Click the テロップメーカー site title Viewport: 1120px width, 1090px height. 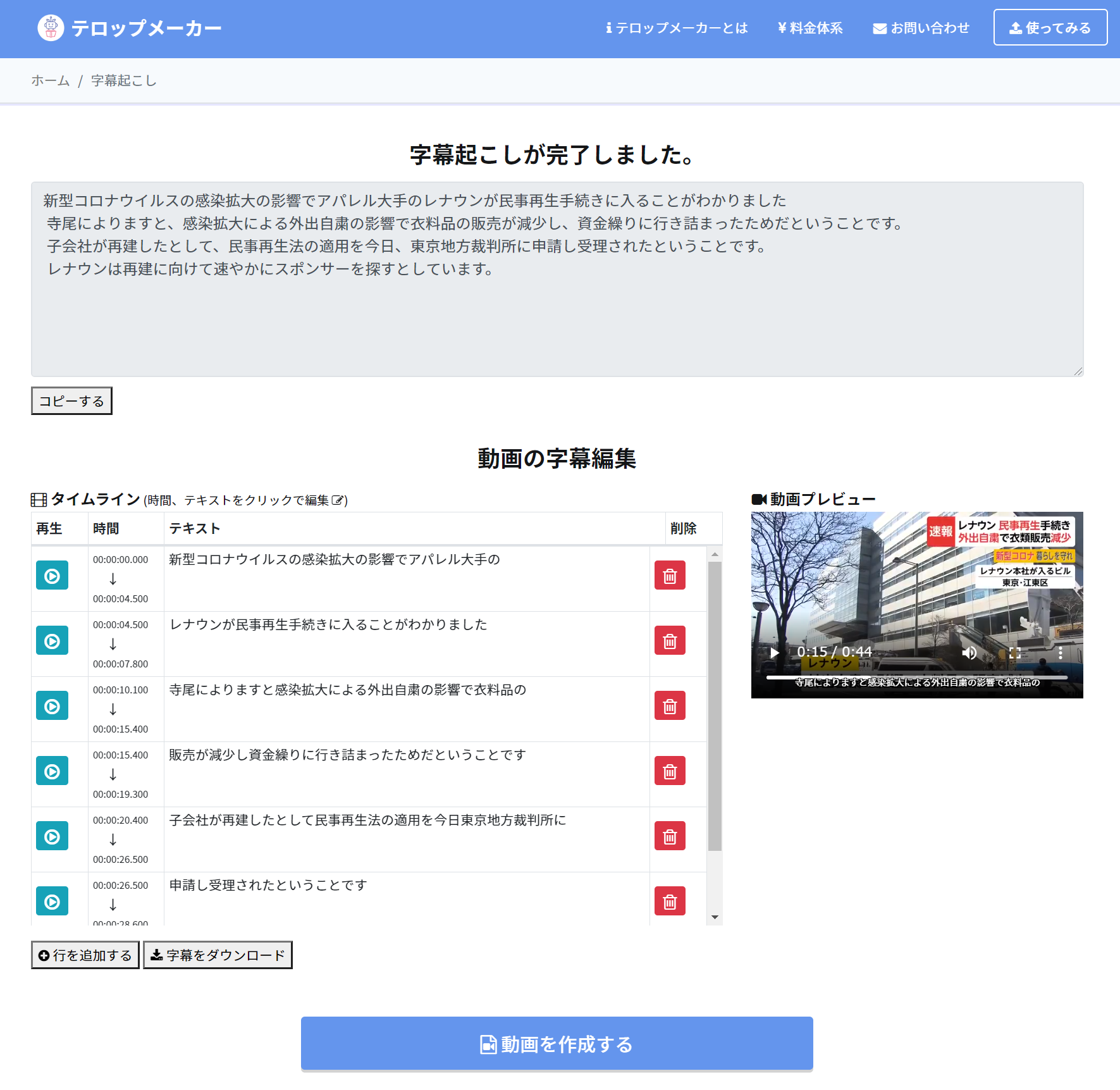point(147,28)
